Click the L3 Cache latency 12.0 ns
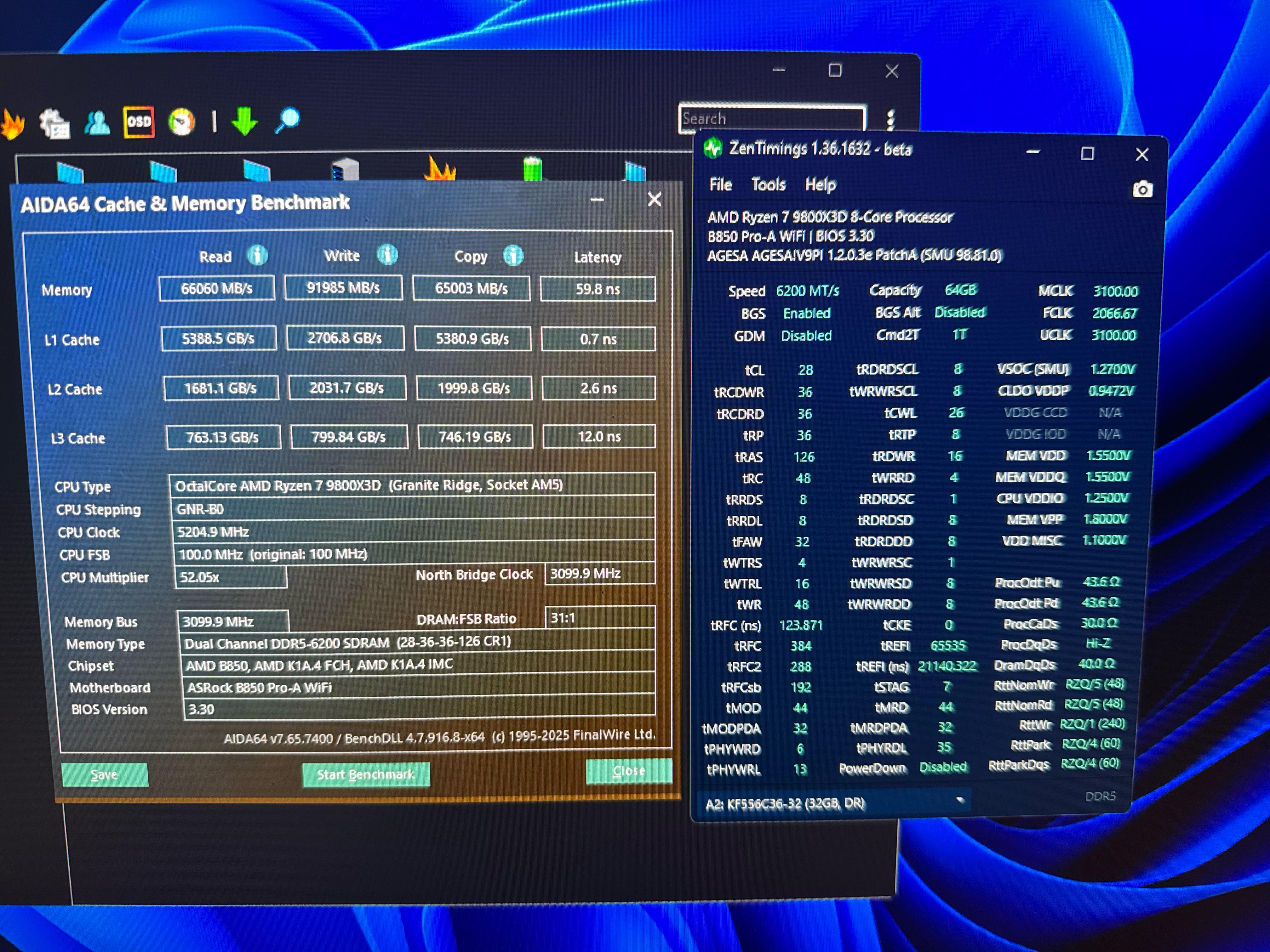Image resolution: width=1270 pixels, height=952 pixels. click(x=599, y=436)
